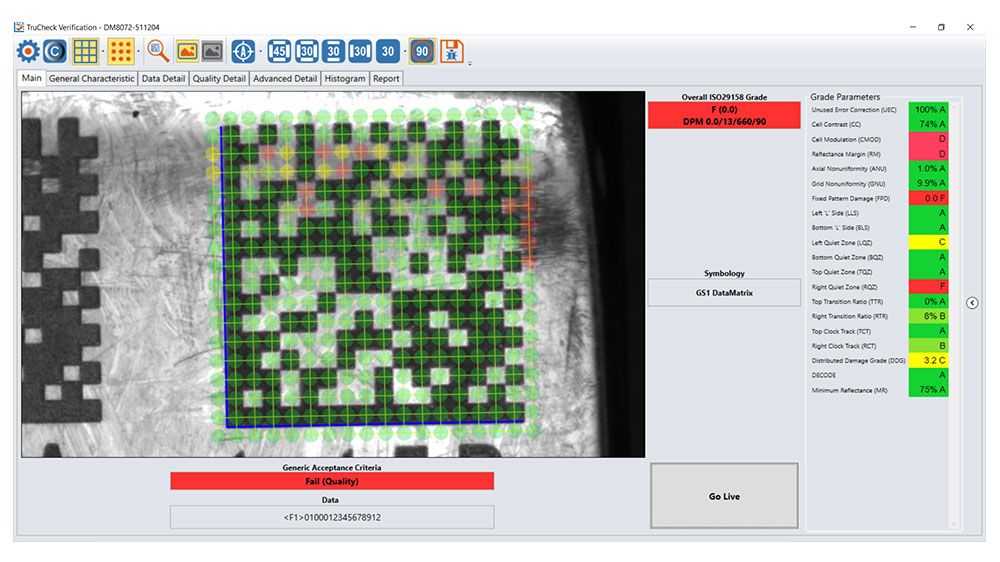
Task: Select the magnifier zoom tool
Action: pos(158,51)
